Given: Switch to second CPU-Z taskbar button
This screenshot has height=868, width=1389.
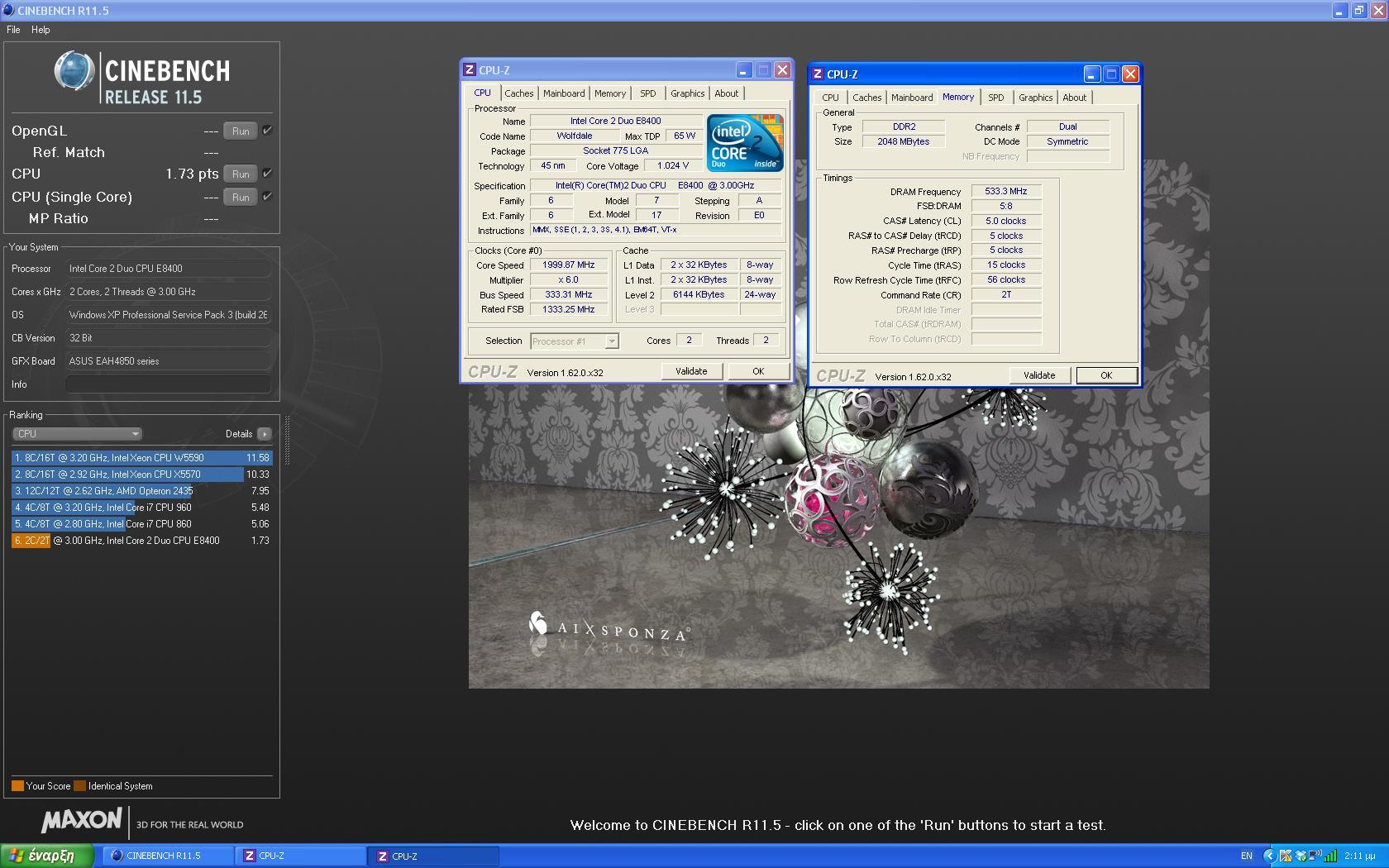Looking at the screenshot, I should [x=434, y=856].
